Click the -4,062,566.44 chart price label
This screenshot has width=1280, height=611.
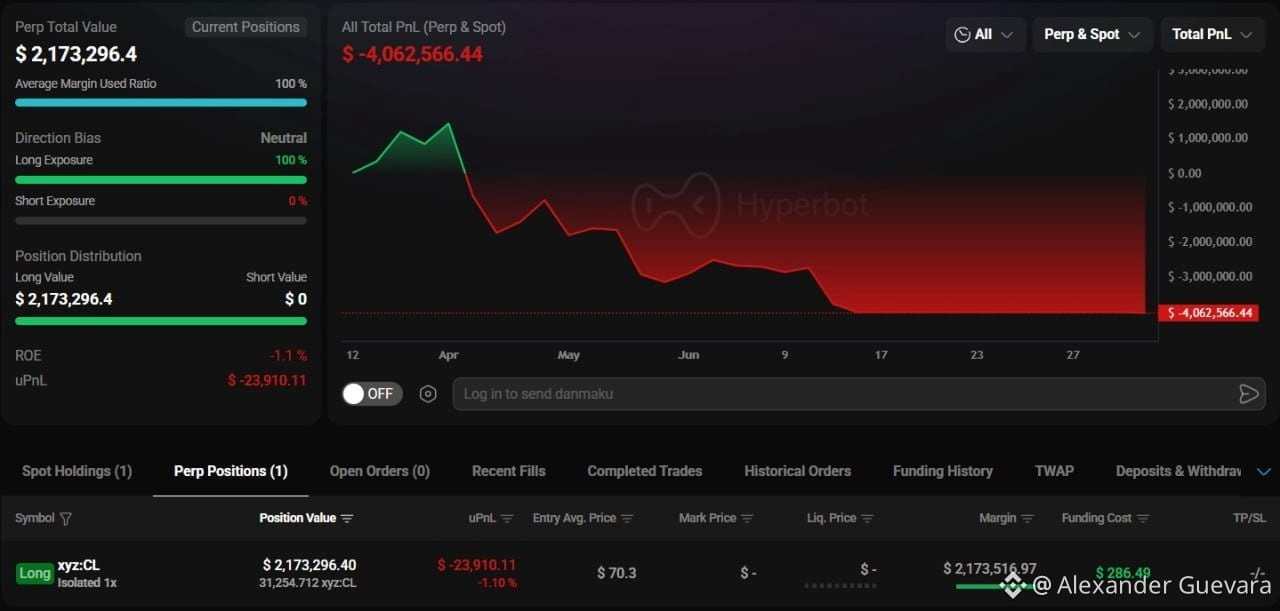[1208, 313]
